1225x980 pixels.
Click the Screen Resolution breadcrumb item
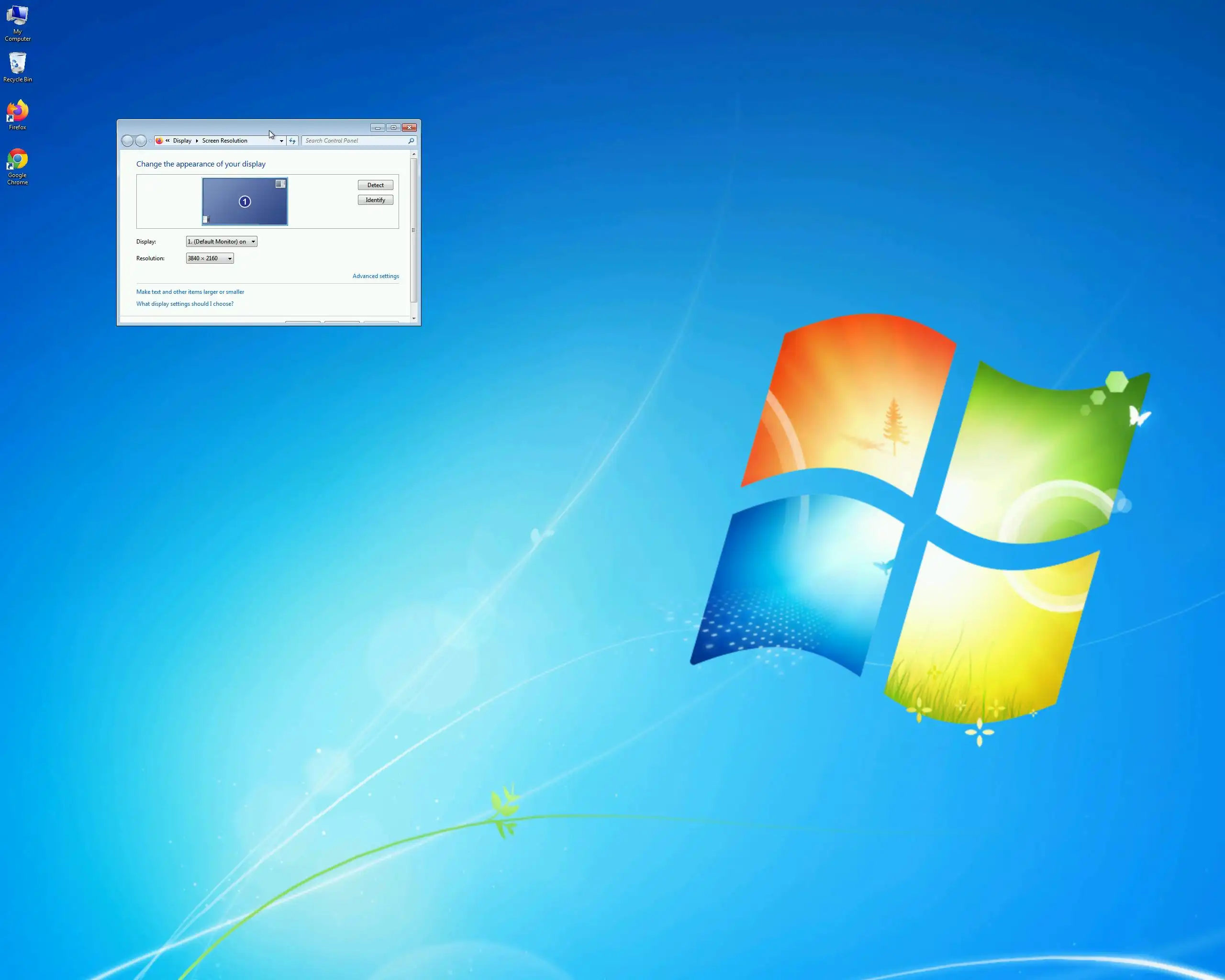point(224,141)
